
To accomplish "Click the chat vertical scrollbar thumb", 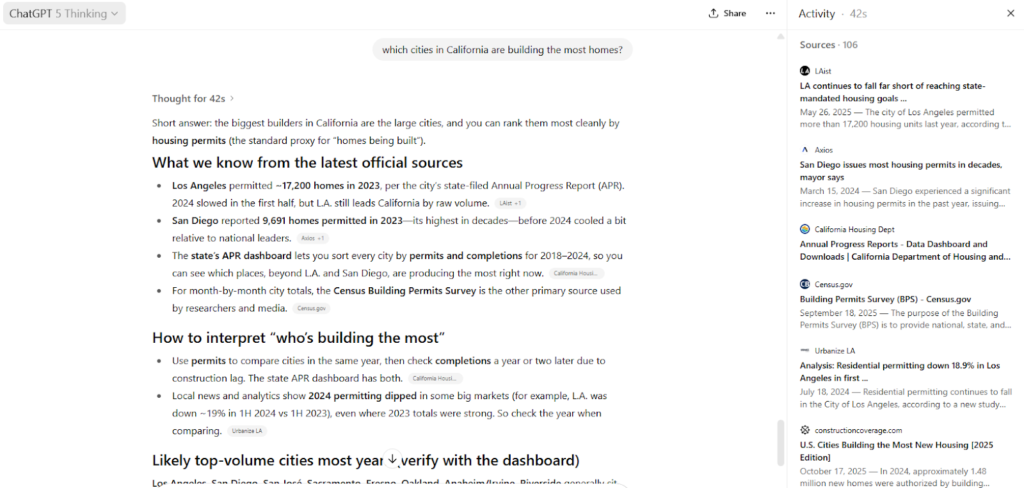I will coord(781,442).
